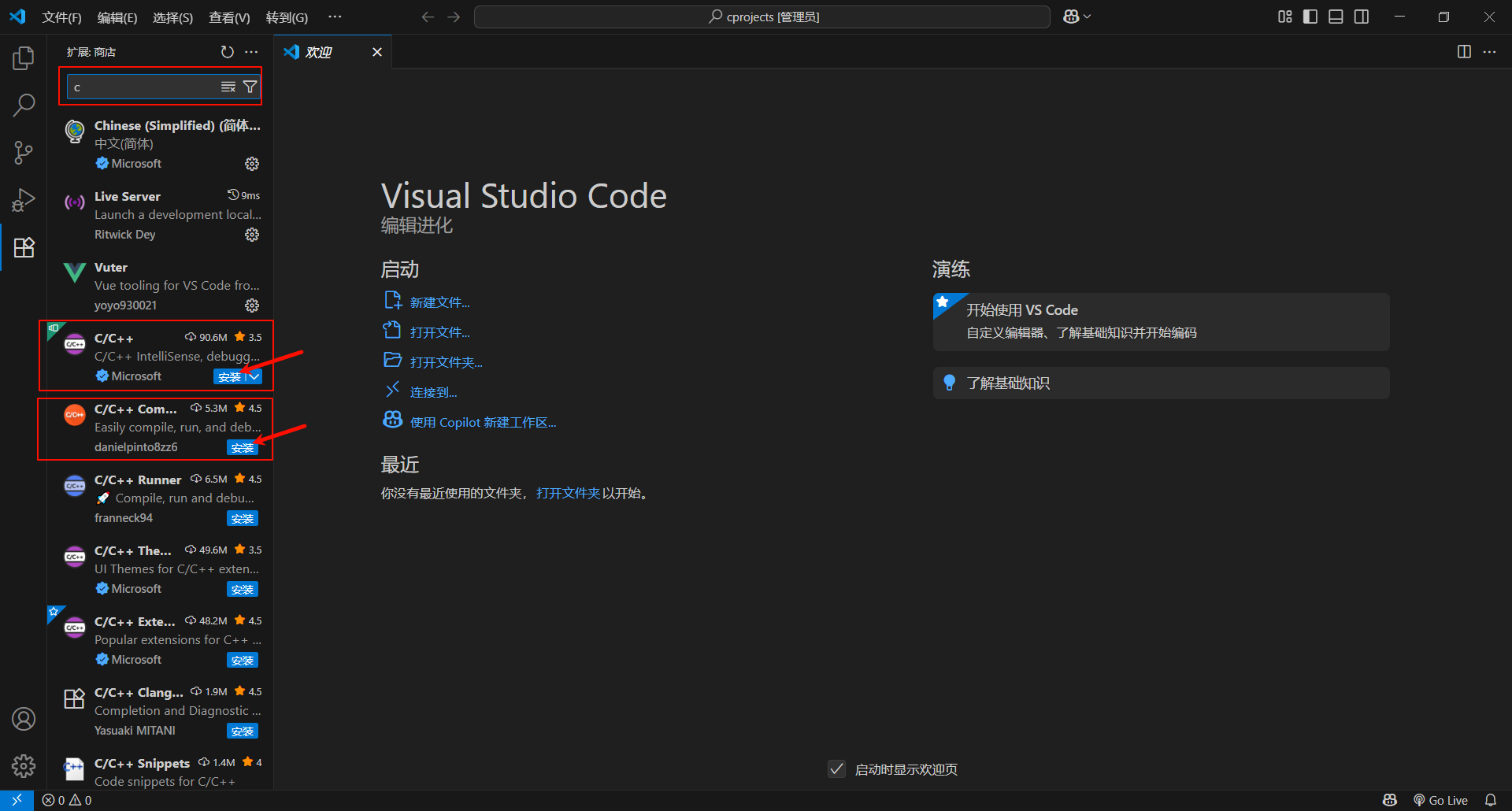
Task: Clear the extensions search results
Action: [228, 87]
